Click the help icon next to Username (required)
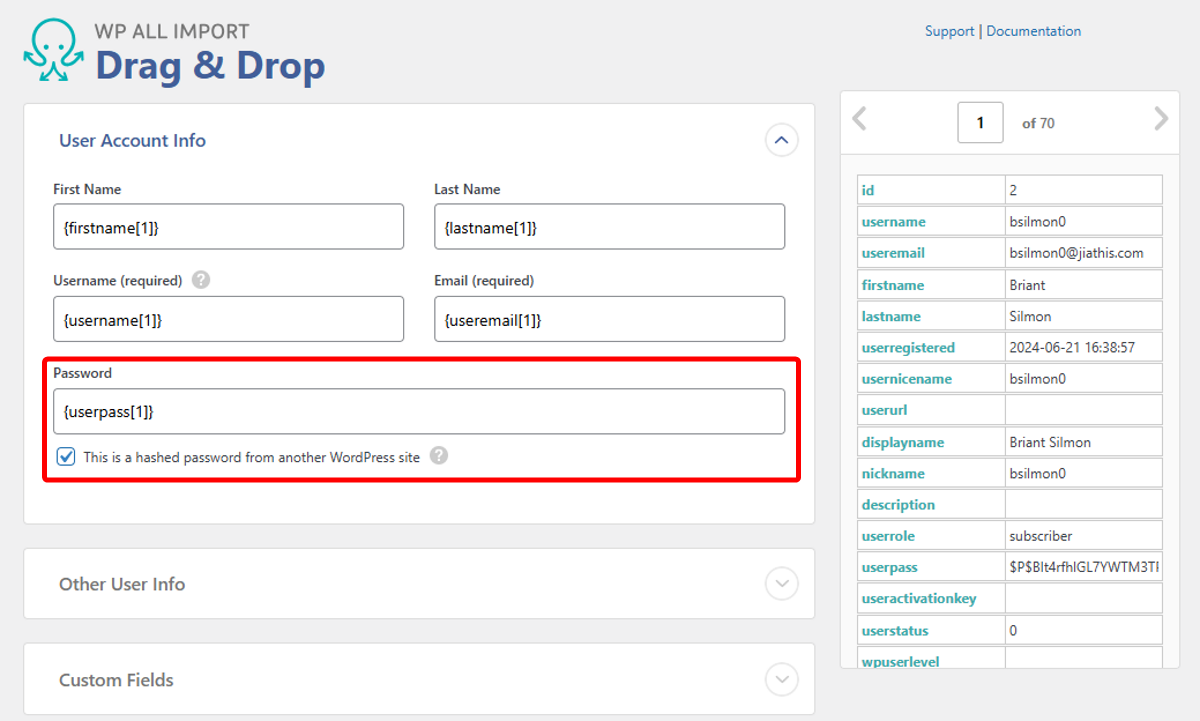 (201, 280)
